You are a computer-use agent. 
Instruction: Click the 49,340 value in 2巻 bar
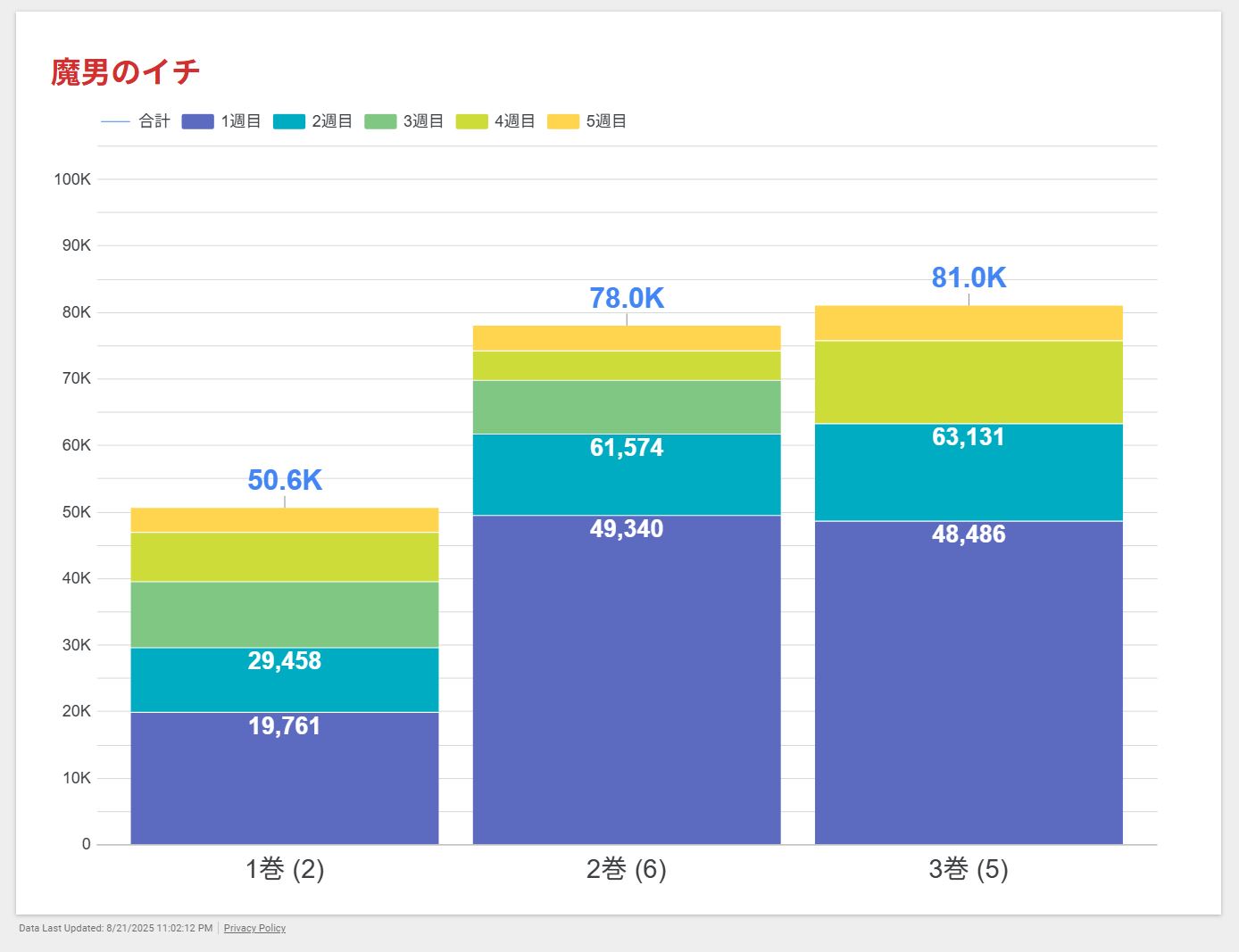(627, 529)
